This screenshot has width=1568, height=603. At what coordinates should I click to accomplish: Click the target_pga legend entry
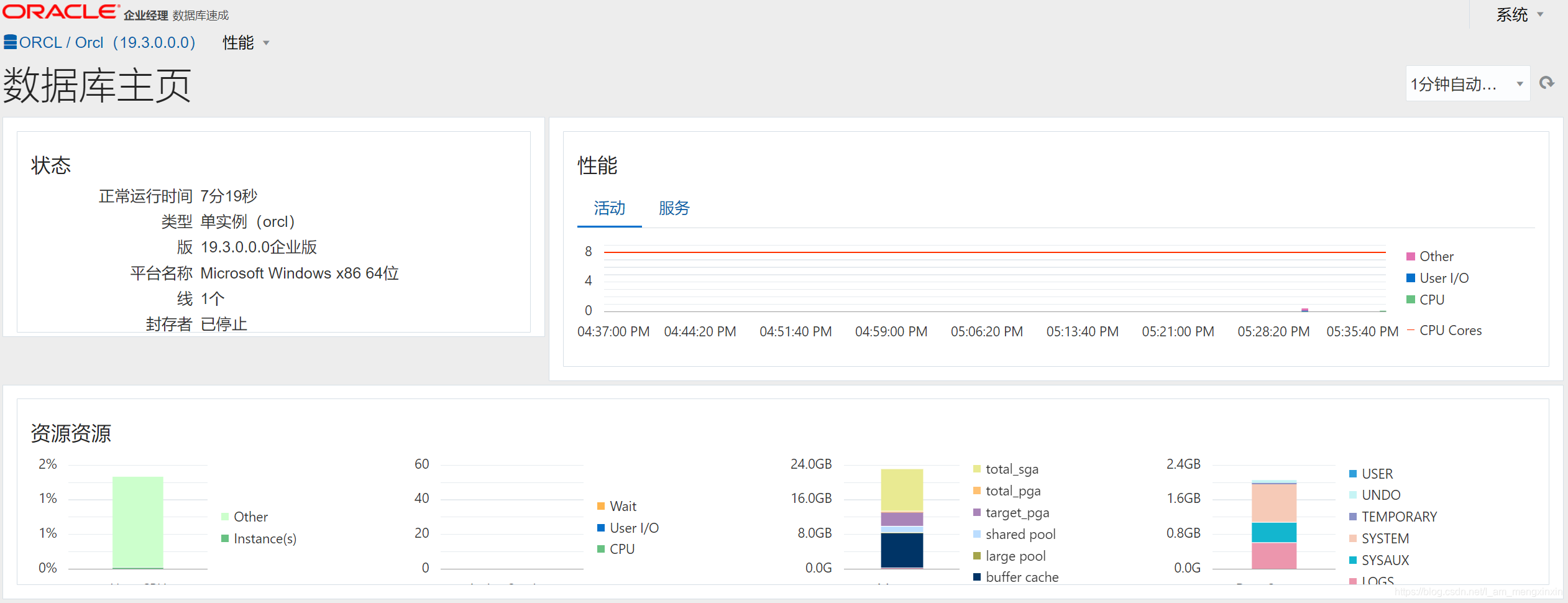pos(1012,513)
